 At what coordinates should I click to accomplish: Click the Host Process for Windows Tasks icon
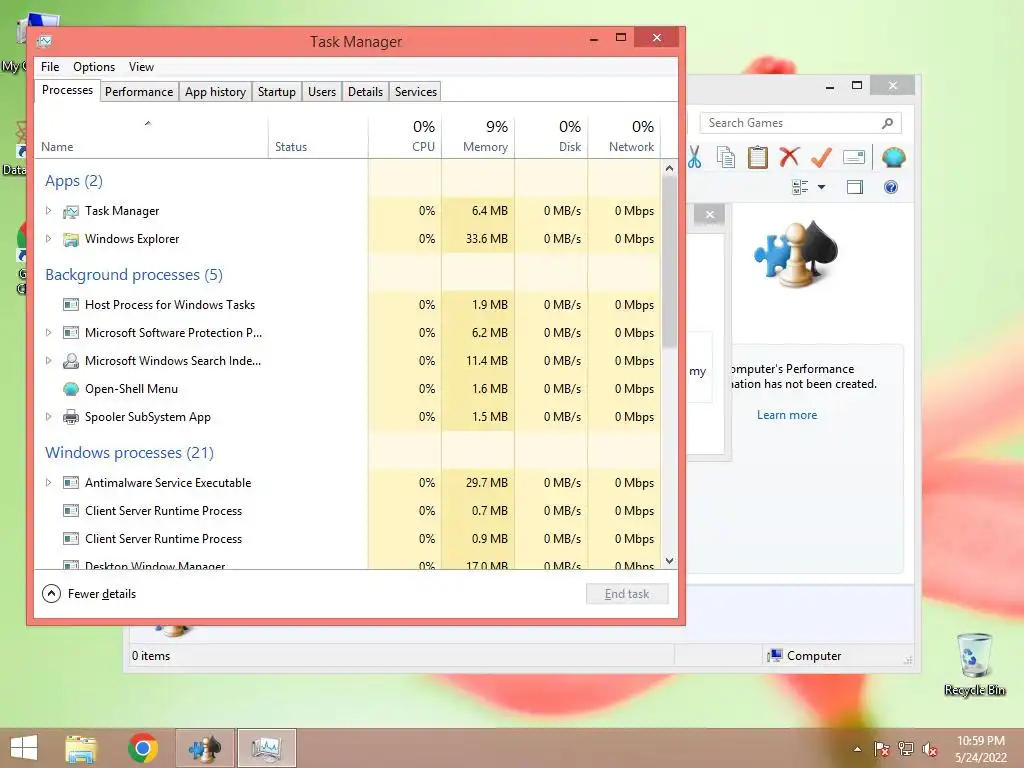[x=71, y=305]
